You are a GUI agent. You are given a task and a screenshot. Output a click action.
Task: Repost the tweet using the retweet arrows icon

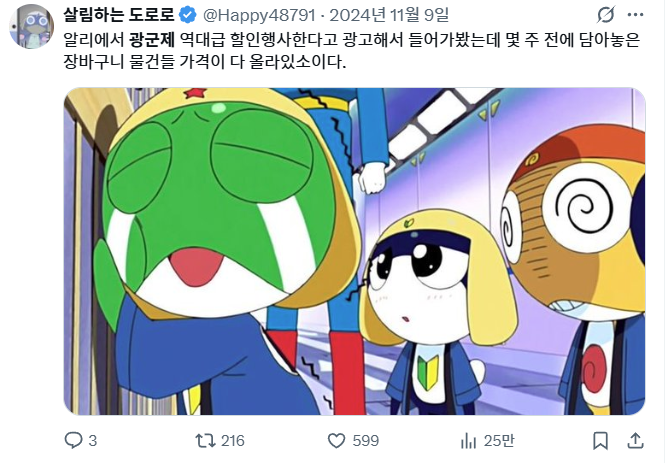pyautogui.click(x=205, y=440)
